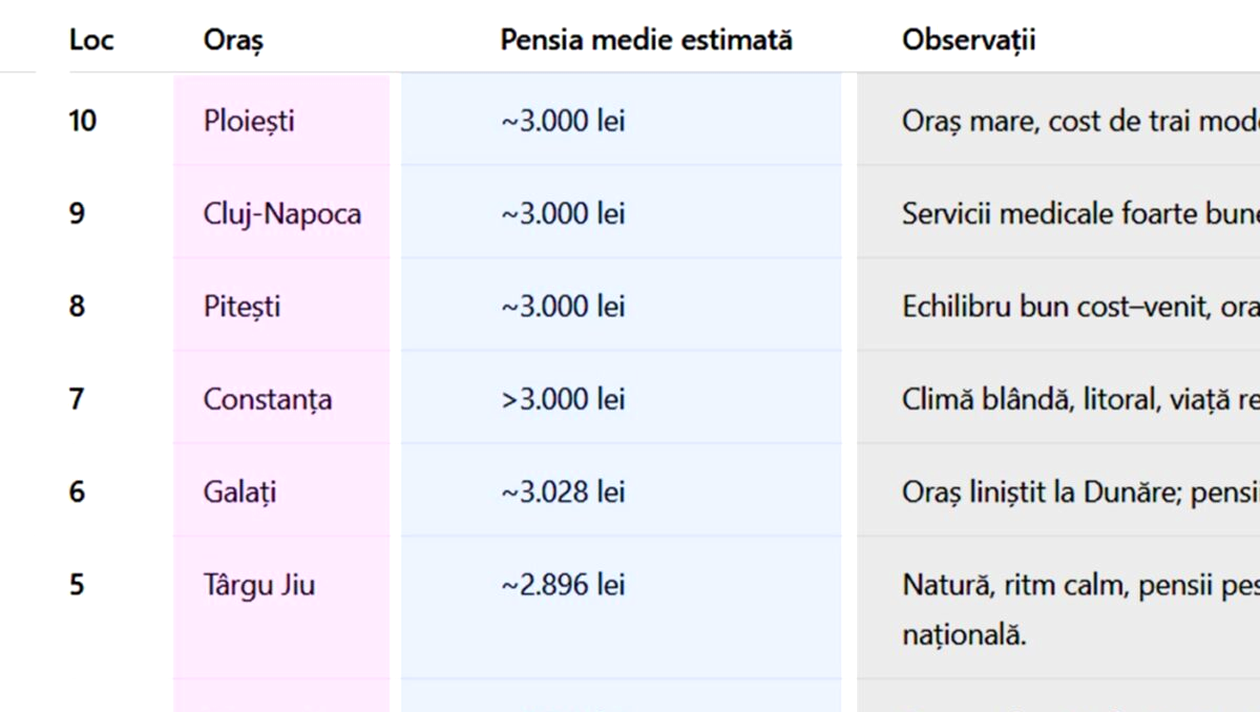Click the Oraș column header
This screenshot has height=712, width=1260.
(x=233, y=40)
